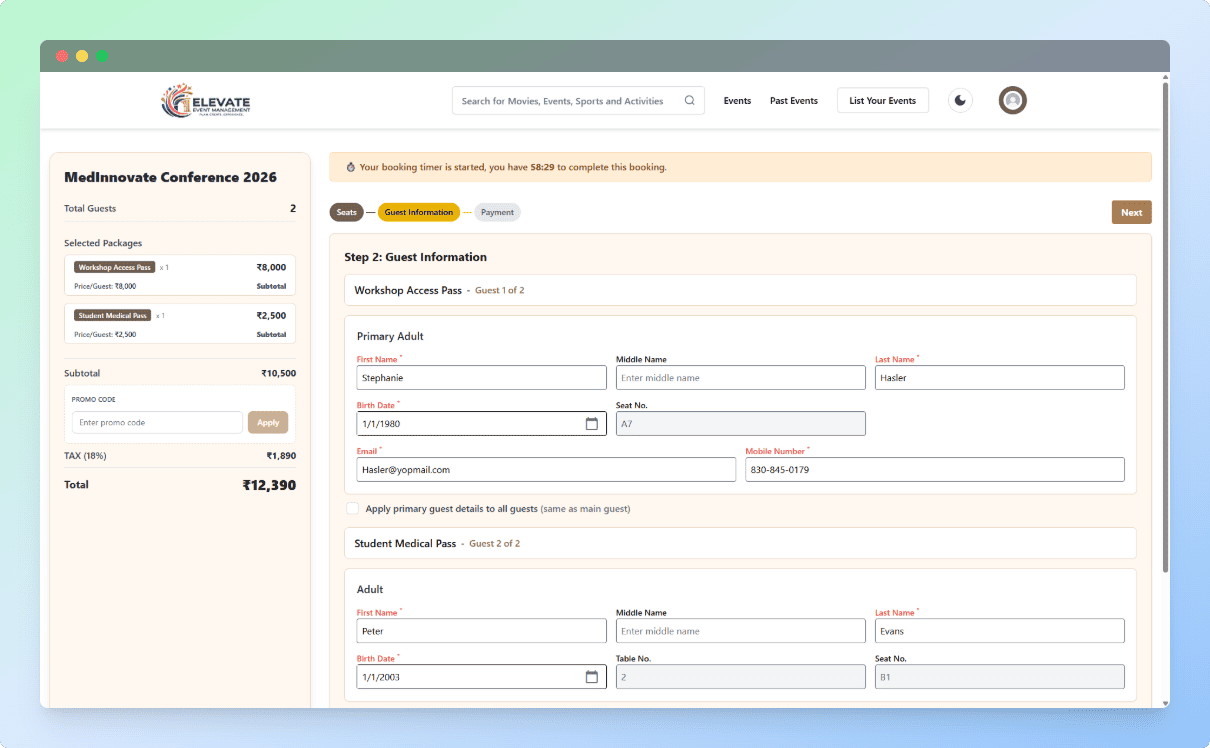Click the Workshop Access Pass package tag
This screenshot has height=748, width=1210.
point(115,267)
